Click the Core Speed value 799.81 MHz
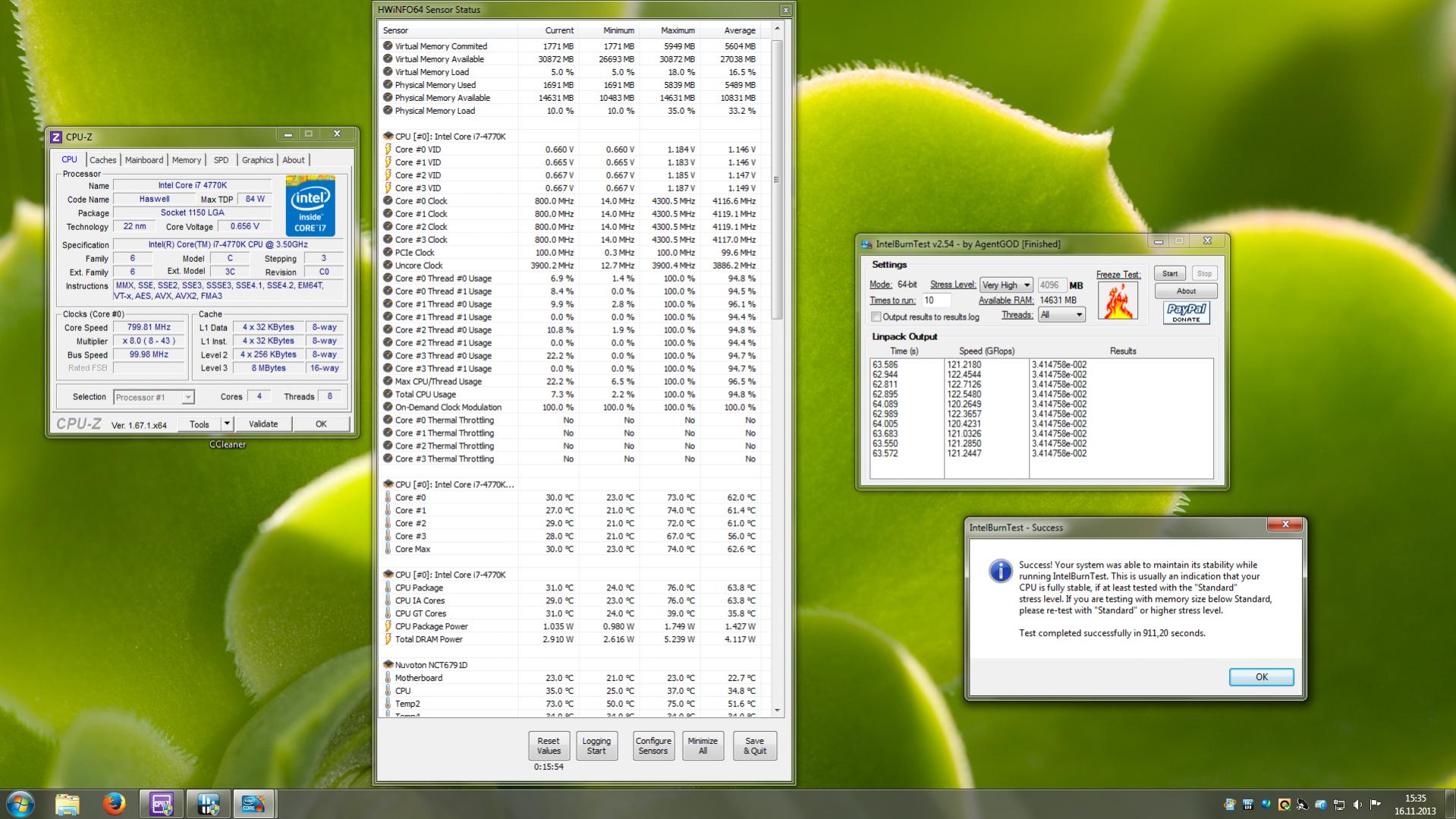Viewport: 1456px width, 819px height. pos(149,327)
